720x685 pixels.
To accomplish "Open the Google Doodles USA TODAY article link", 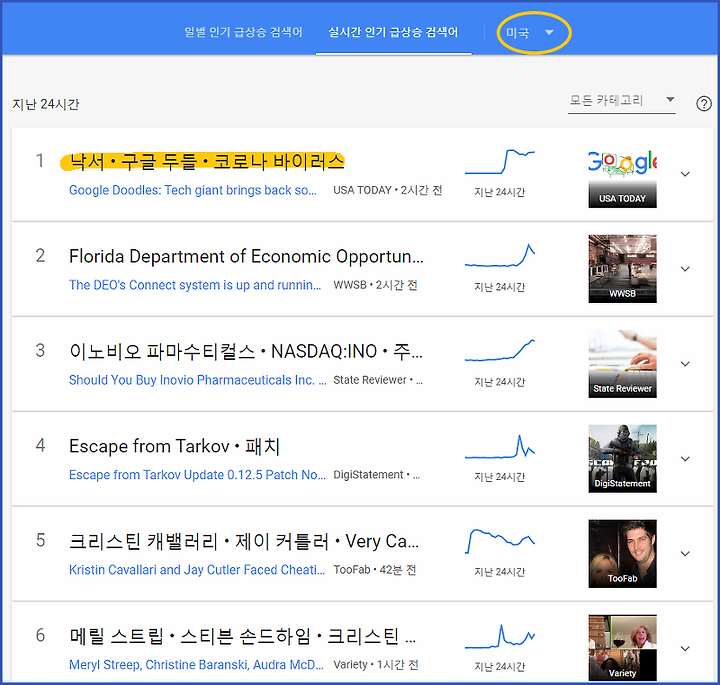I will point(193,190).
